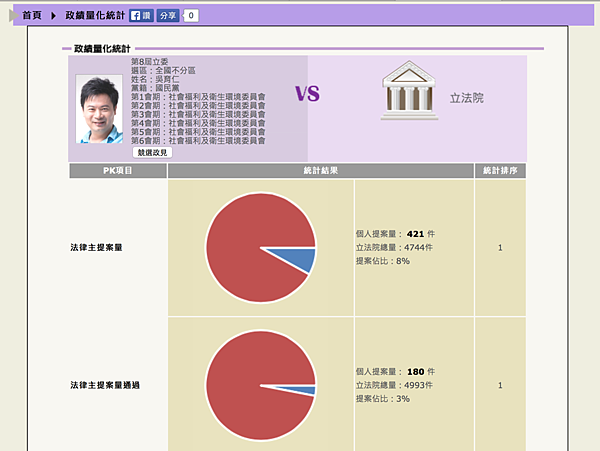
Task: Click the 第2會期 committee line
Action: tap(198, 106)
